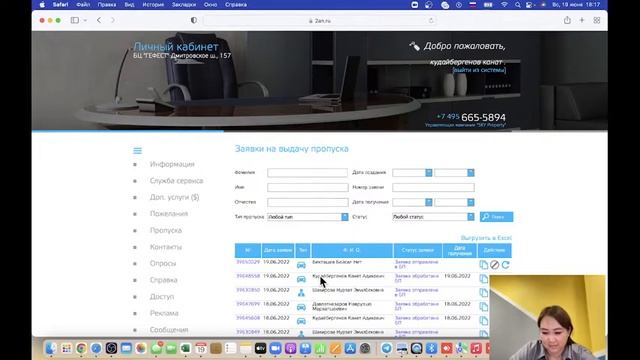Show Safari's tab overview
640x360 pixels.
click(597, 20)
